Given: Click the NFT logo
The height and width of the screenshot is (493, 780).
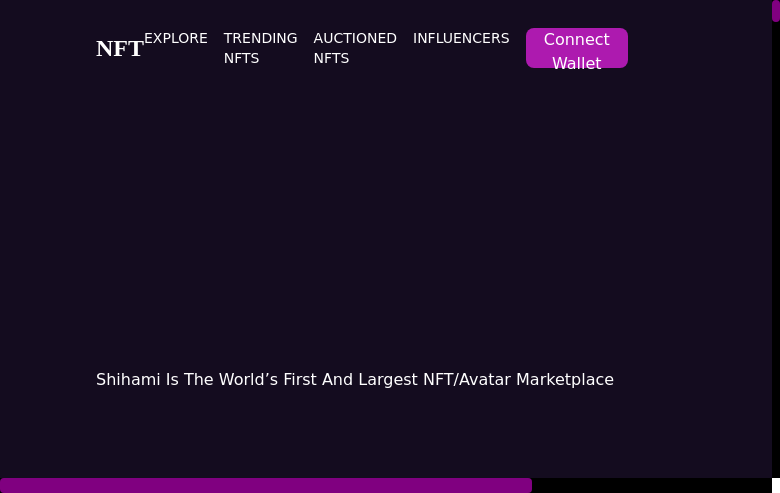Looking at the screenshot, I should pyautogui.click(x=120, y=49).
